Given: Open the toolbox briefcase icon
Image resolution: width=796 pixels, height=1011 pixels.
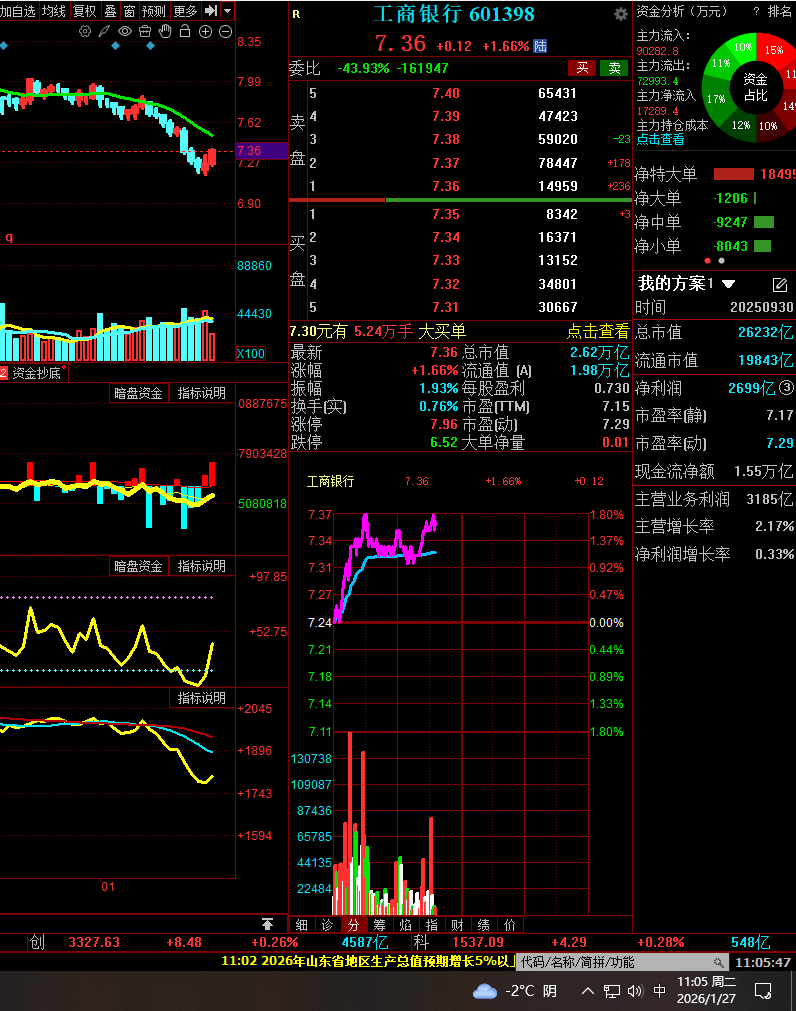Looking at the screenshot, I should pos(145,31).
